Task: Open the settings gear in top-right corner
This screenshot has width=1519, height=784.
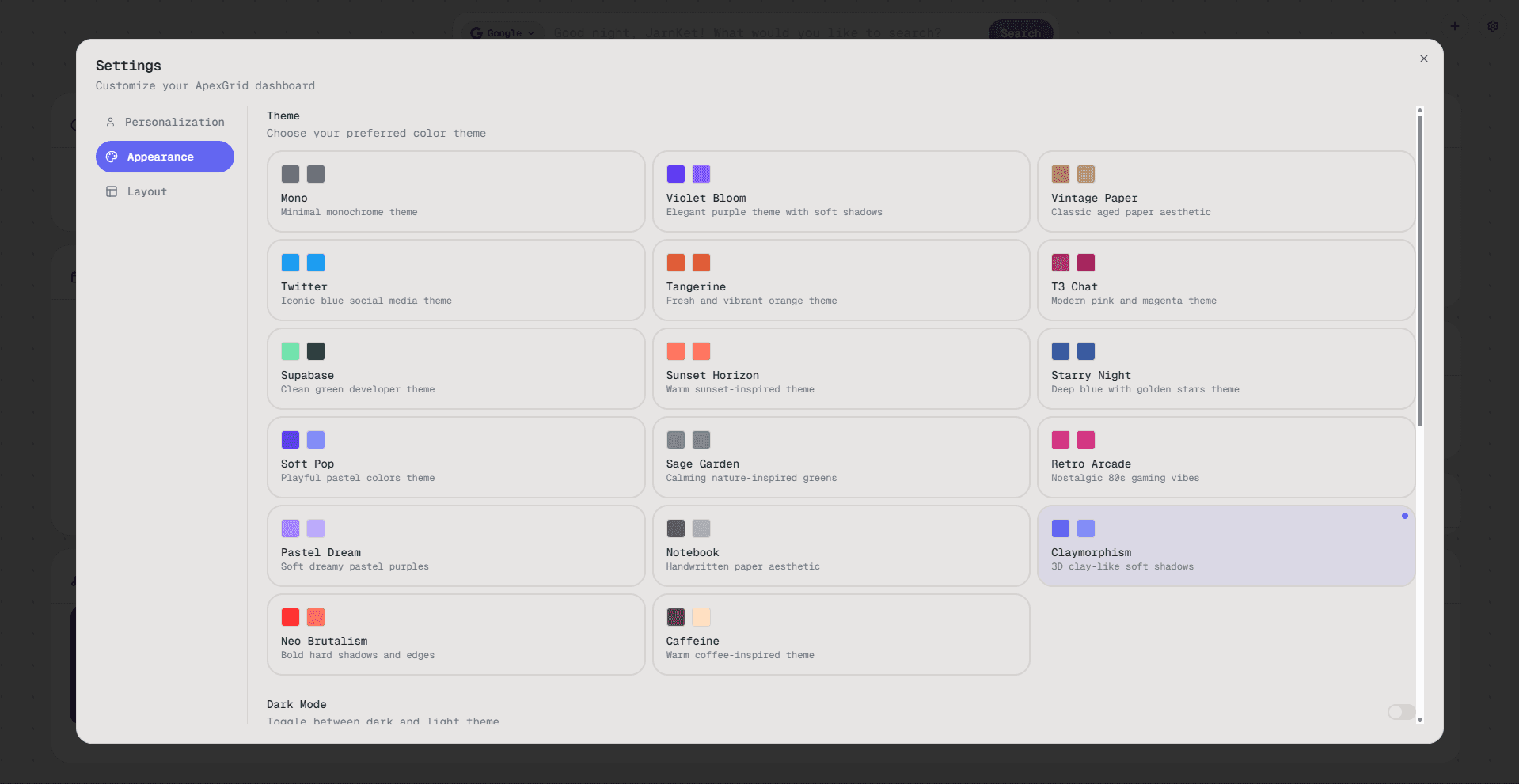Action: [x=1493, y=26]
